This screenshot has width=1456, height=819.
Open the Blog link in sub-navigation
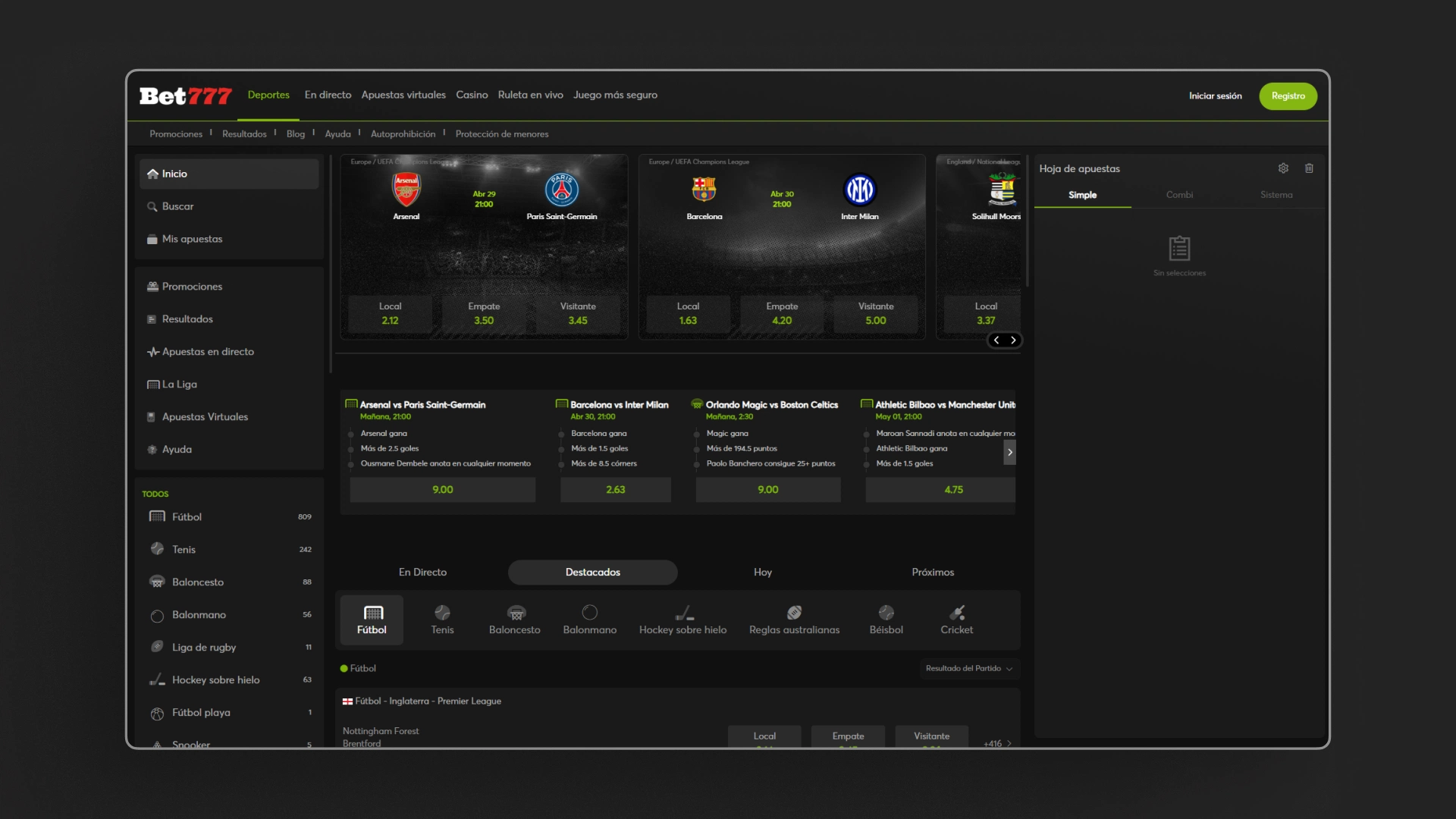tap(296, 134)
